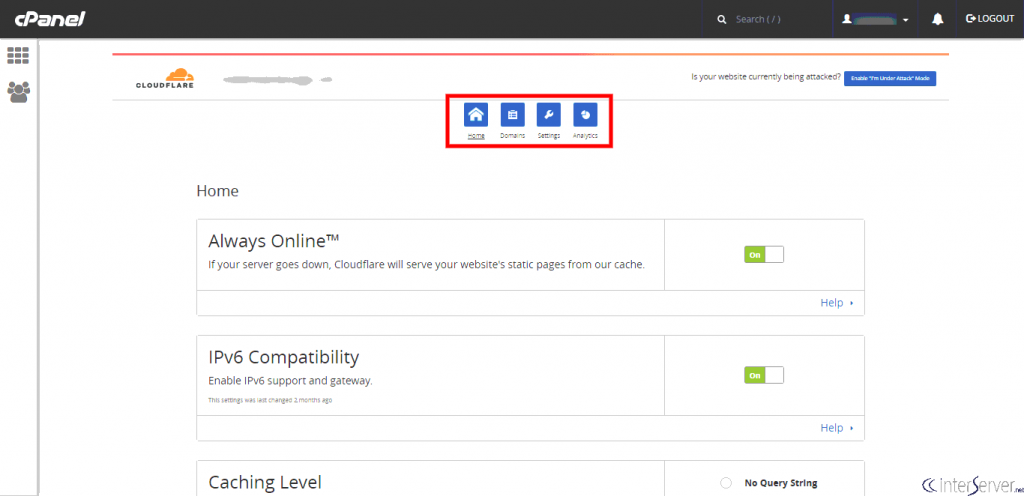This screenshot has height=496, width=1024.
Task: Open the cPanel apps grid icon
Action: point(18,55)
